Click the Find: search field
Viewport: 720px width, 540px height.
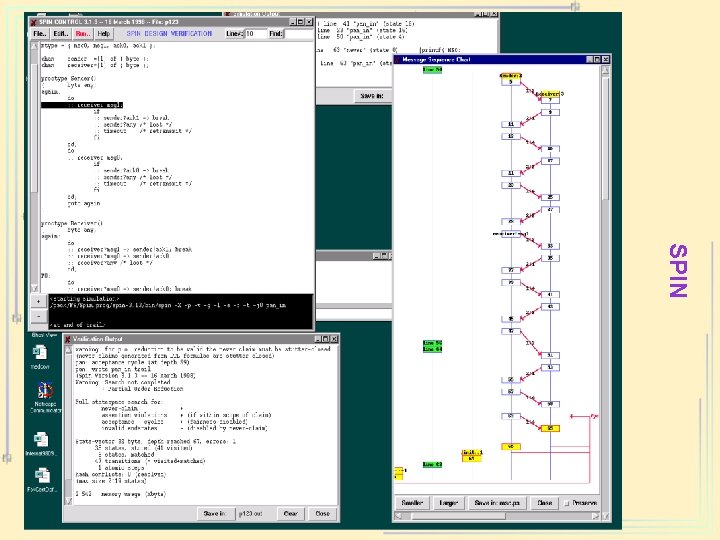pyautogui.click(x=300, y=33)
